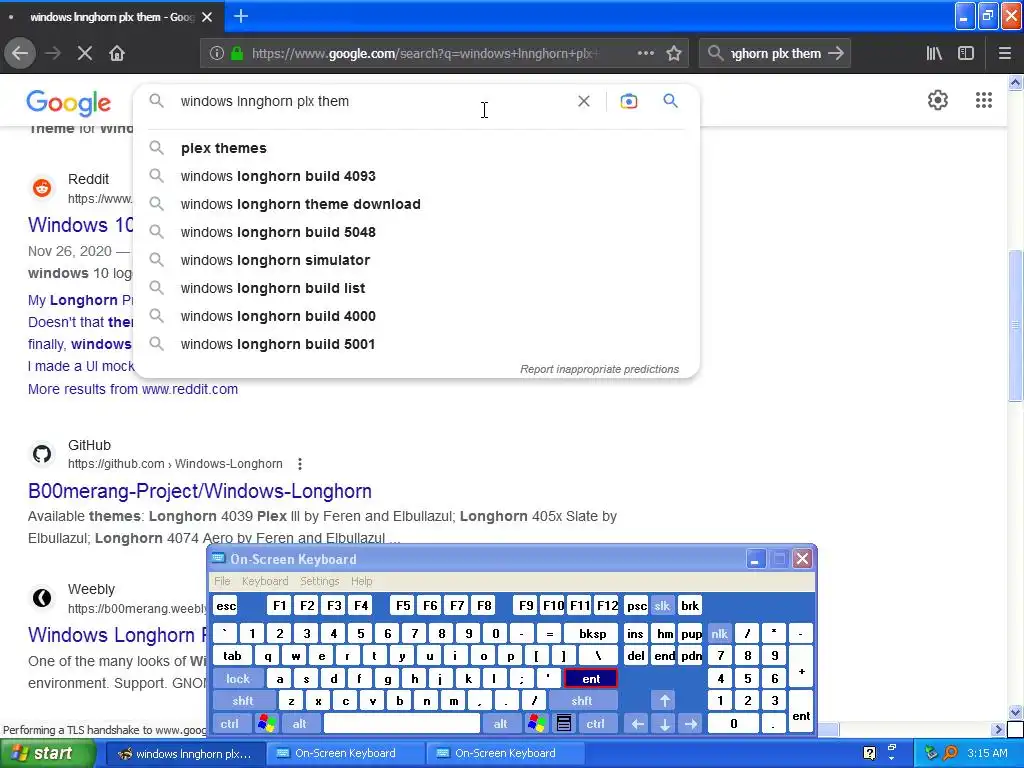
Task: Open Keyboard menu in On-Screen Keyboard
Action: point(264,581)
